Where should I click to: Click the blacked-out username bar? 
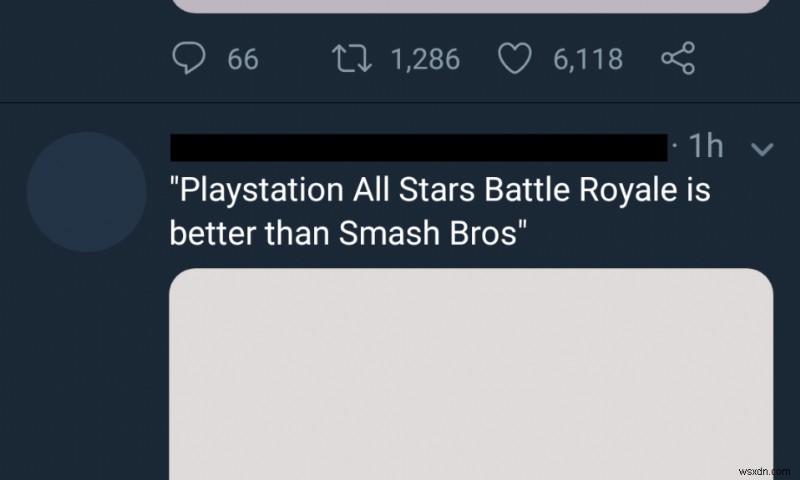418,147
